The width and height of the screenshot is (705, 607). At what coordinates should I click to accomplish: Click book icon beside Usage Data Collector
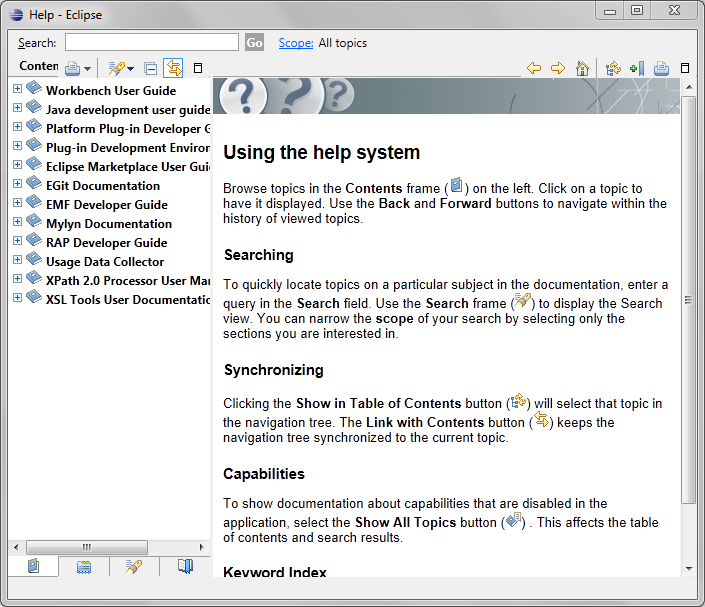pos(34,258)
